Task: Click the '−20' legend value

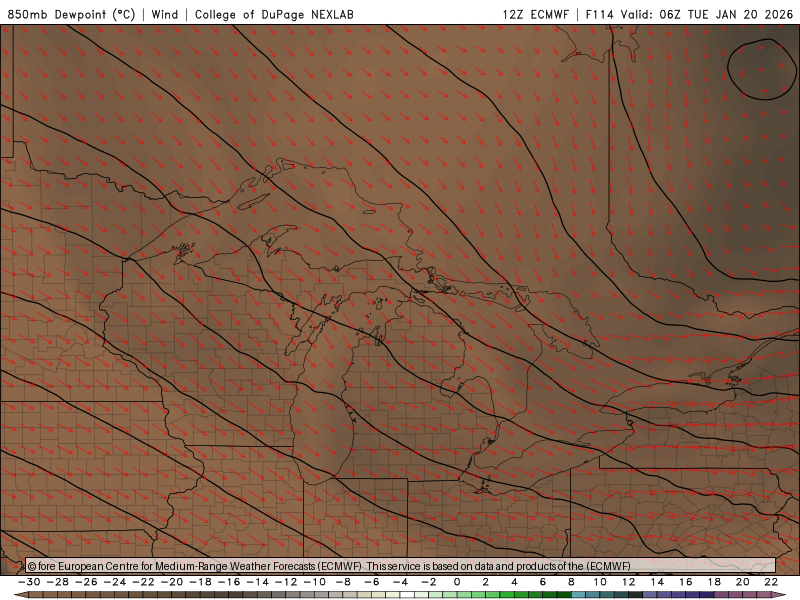Action: (x=171, y=582)
